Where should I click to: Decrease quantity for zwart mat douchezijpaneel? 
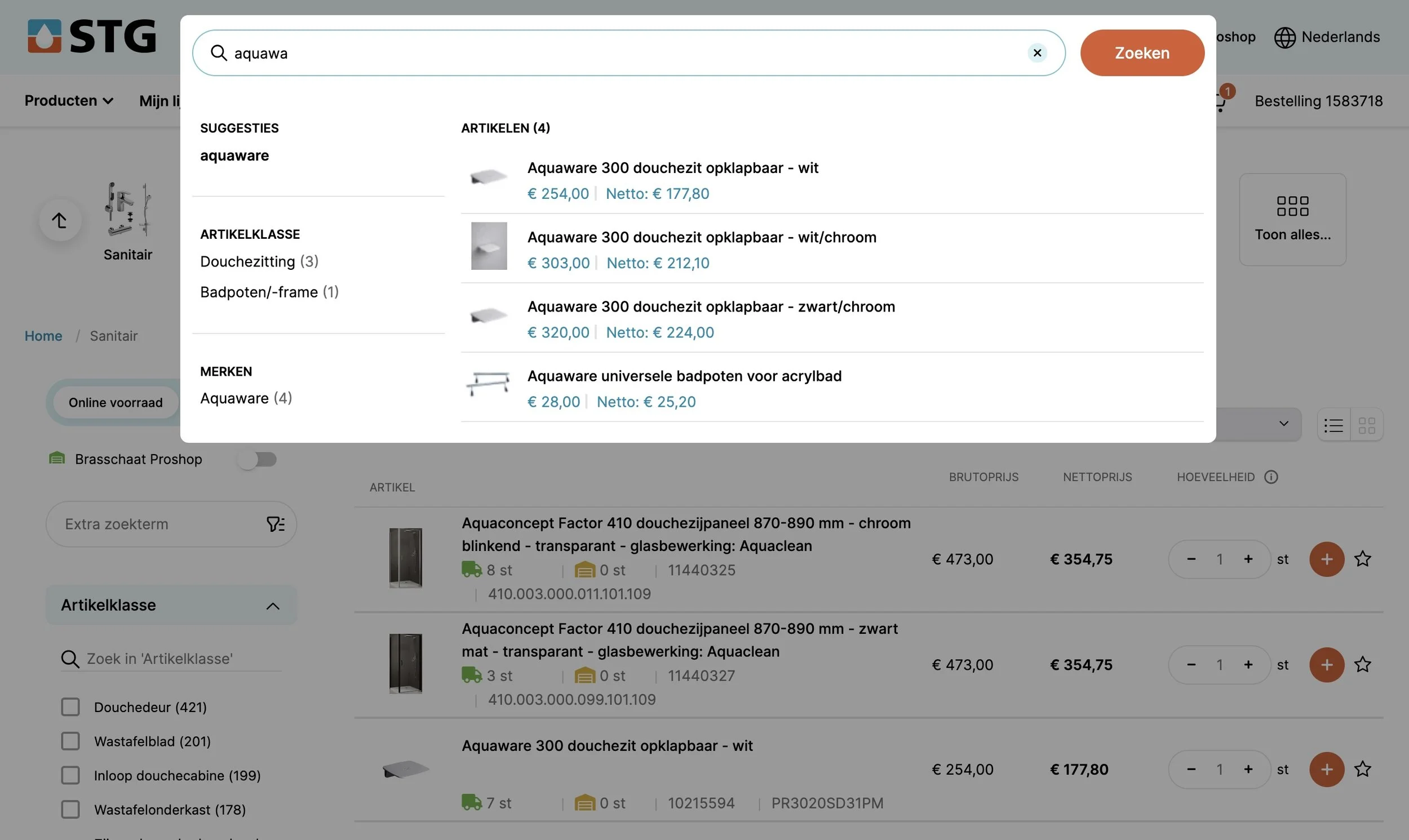click(1191, 665)
